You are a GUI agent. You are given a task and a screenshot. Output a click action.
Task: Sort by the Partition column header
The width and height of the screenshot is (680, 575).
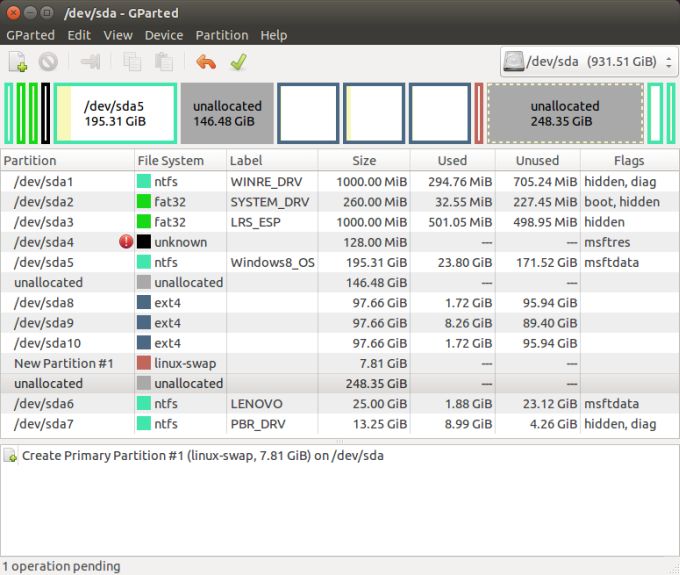pos(67,160)
